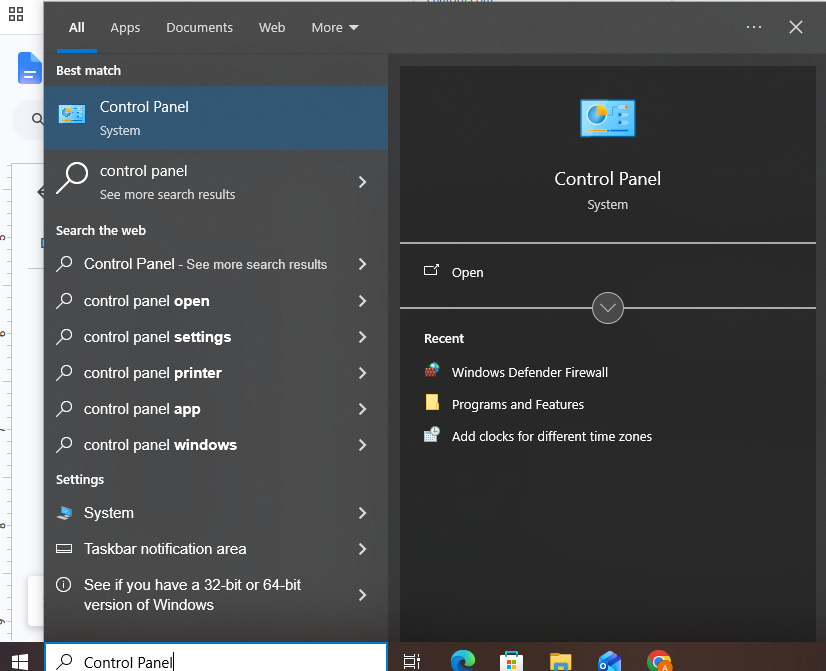Click the large Control Panel icon in preview pane
Viewport: 826px width, 671px height.
tap(607, 118)
